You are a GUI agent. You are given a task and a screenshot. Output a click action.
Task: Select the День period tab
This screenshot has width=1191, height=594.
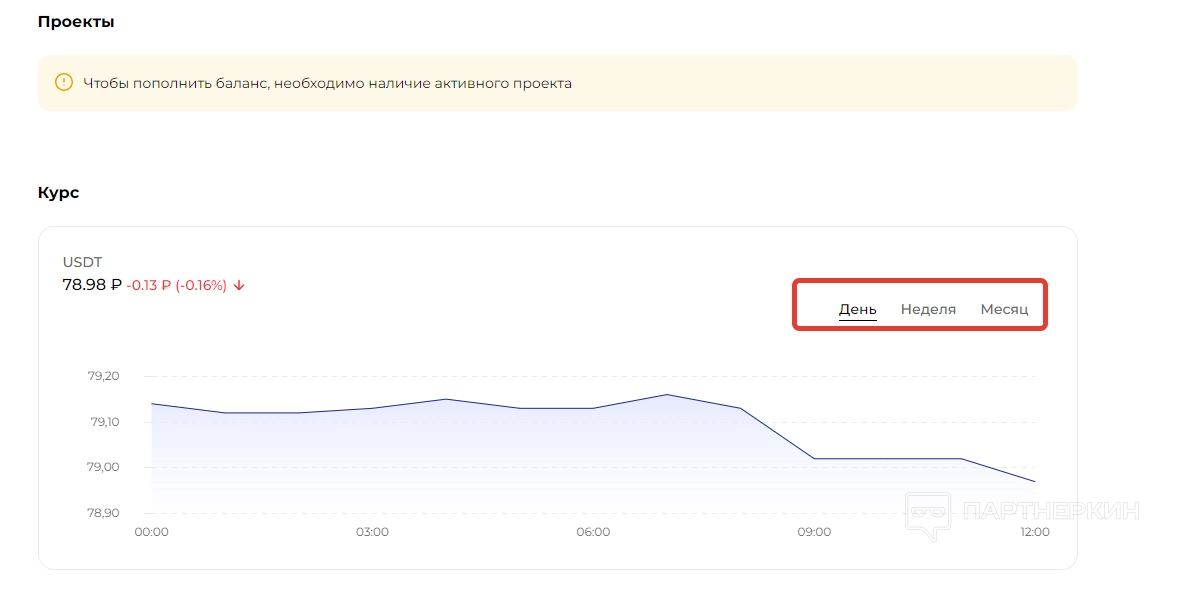[857, 309]
